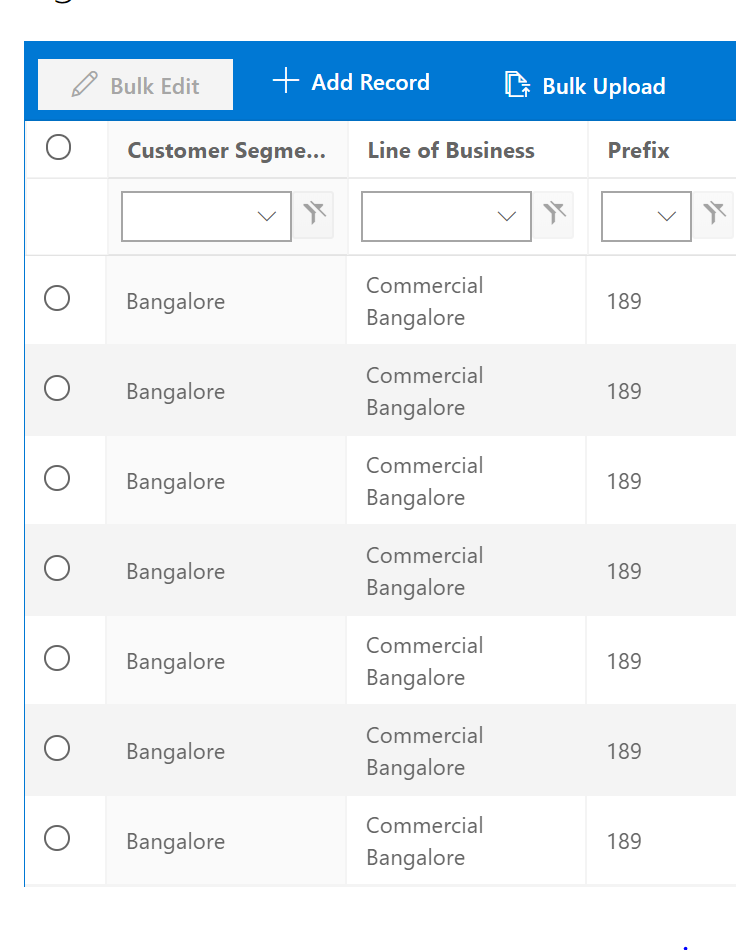Select the third row's radio button

pos(57,478)
